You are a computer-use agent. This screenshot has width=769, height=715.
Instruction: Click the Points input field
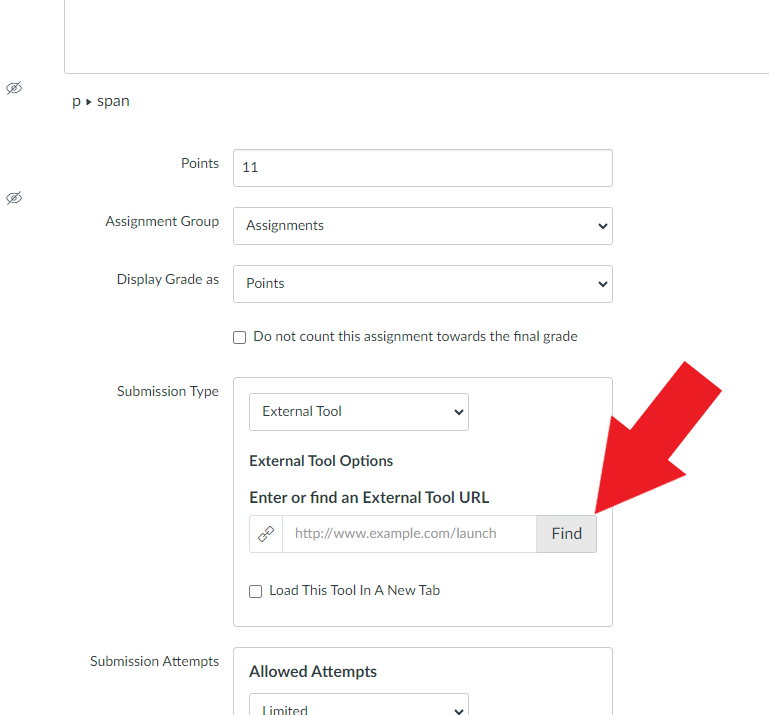point(422,168)
